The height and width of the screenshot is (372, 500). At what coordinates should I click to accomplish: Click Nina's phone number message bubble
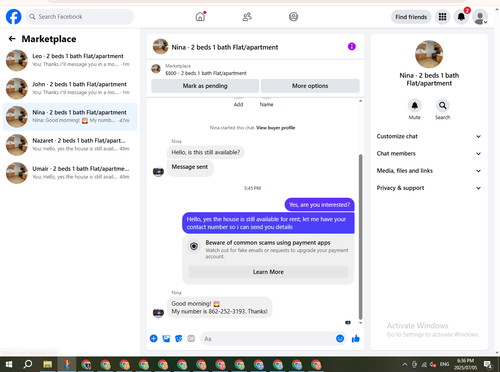219,308
